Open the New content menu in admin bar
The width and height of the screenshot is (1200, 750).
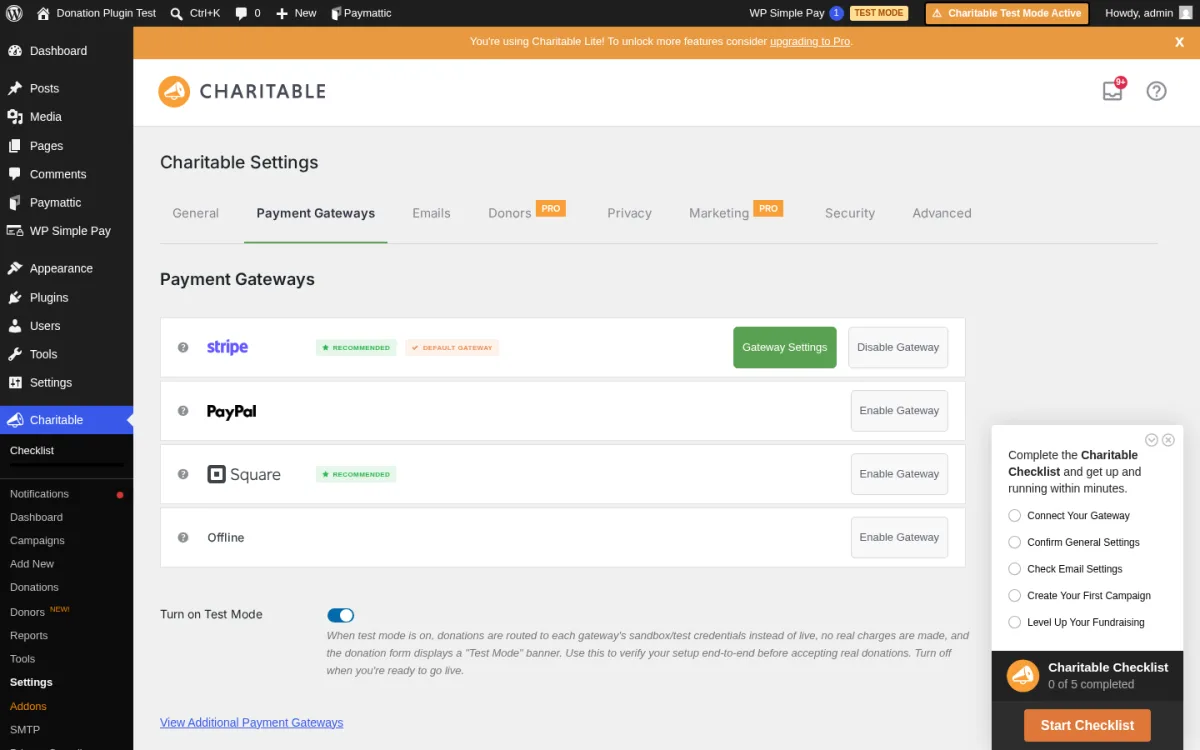296,13
